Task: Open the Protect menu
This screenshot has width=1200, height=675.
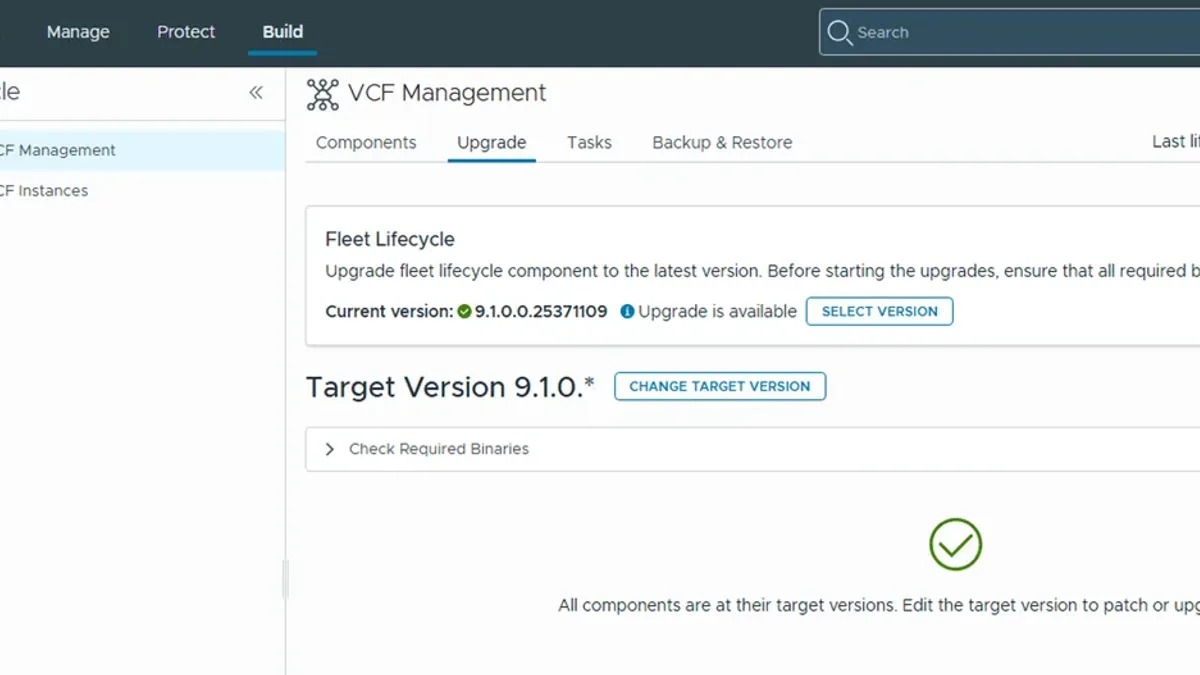Action: tap(186, 32)
